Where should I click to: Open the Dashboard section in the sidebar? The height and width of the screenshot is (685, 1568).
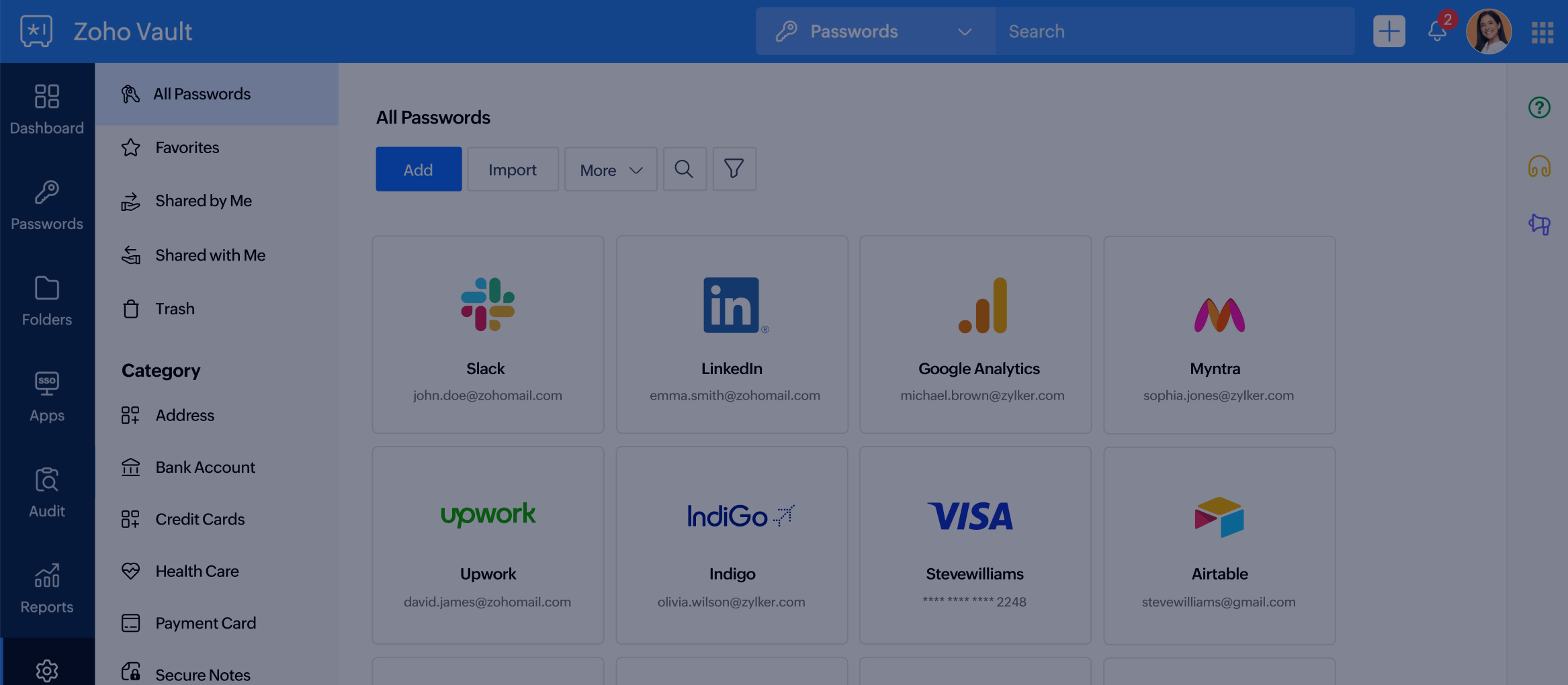[46, 109]
